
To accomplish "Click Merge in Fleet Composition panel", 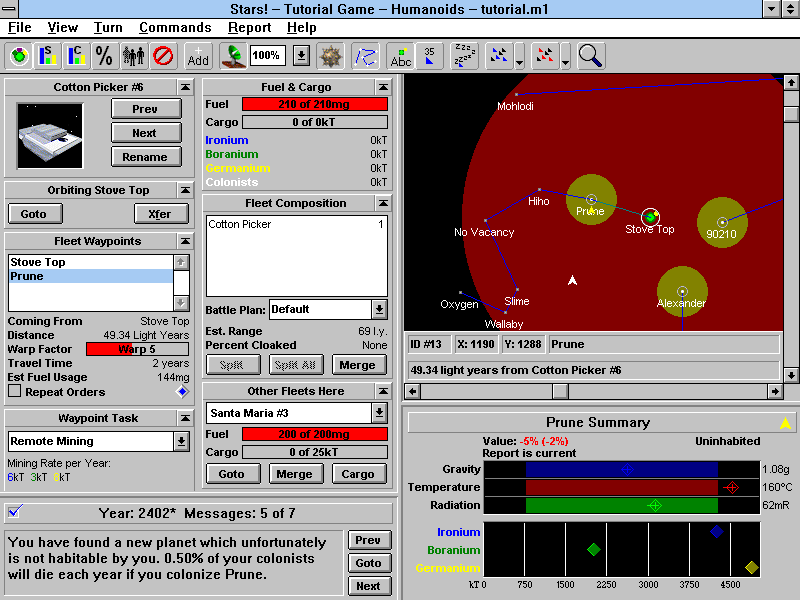I will point(358,365).
